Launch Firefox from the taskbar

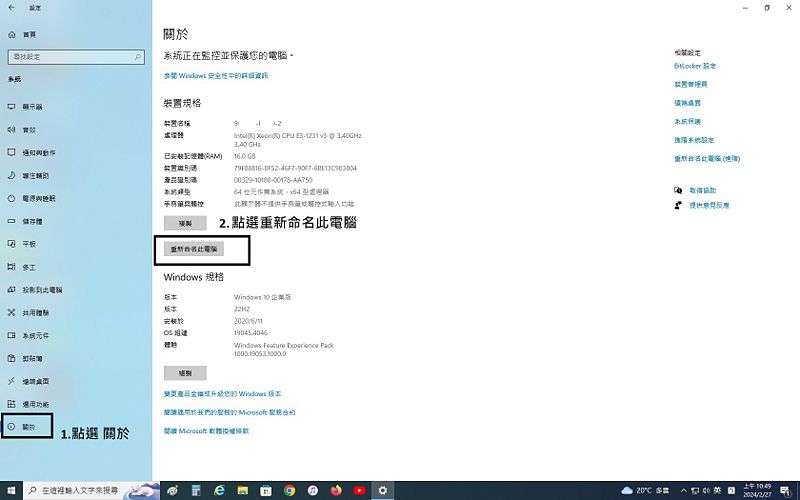tap(336, 491)
